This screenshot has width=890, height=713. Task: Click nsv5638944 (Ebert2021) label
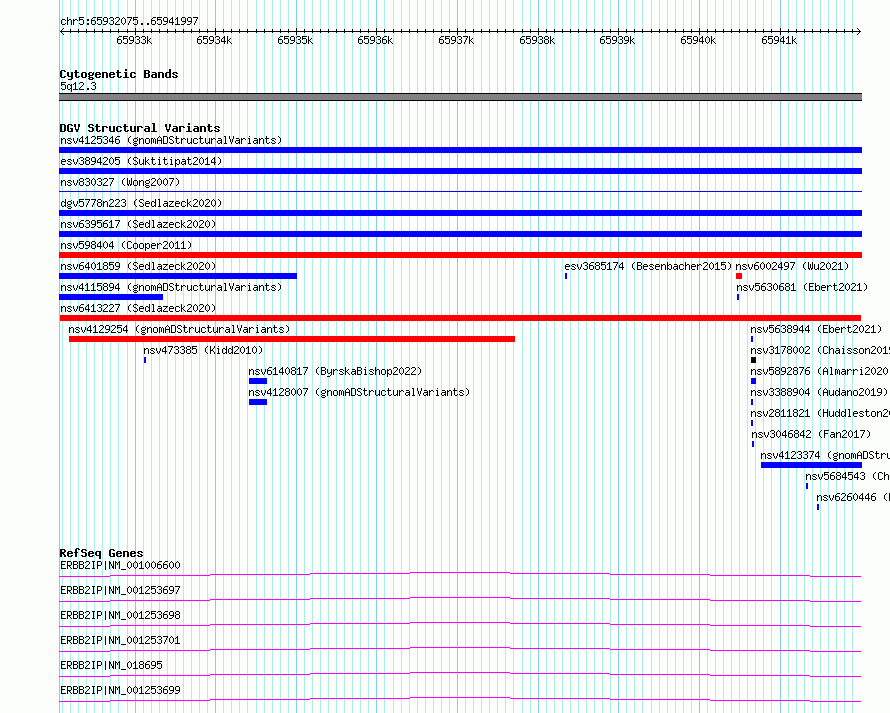(x=816, y=329)
